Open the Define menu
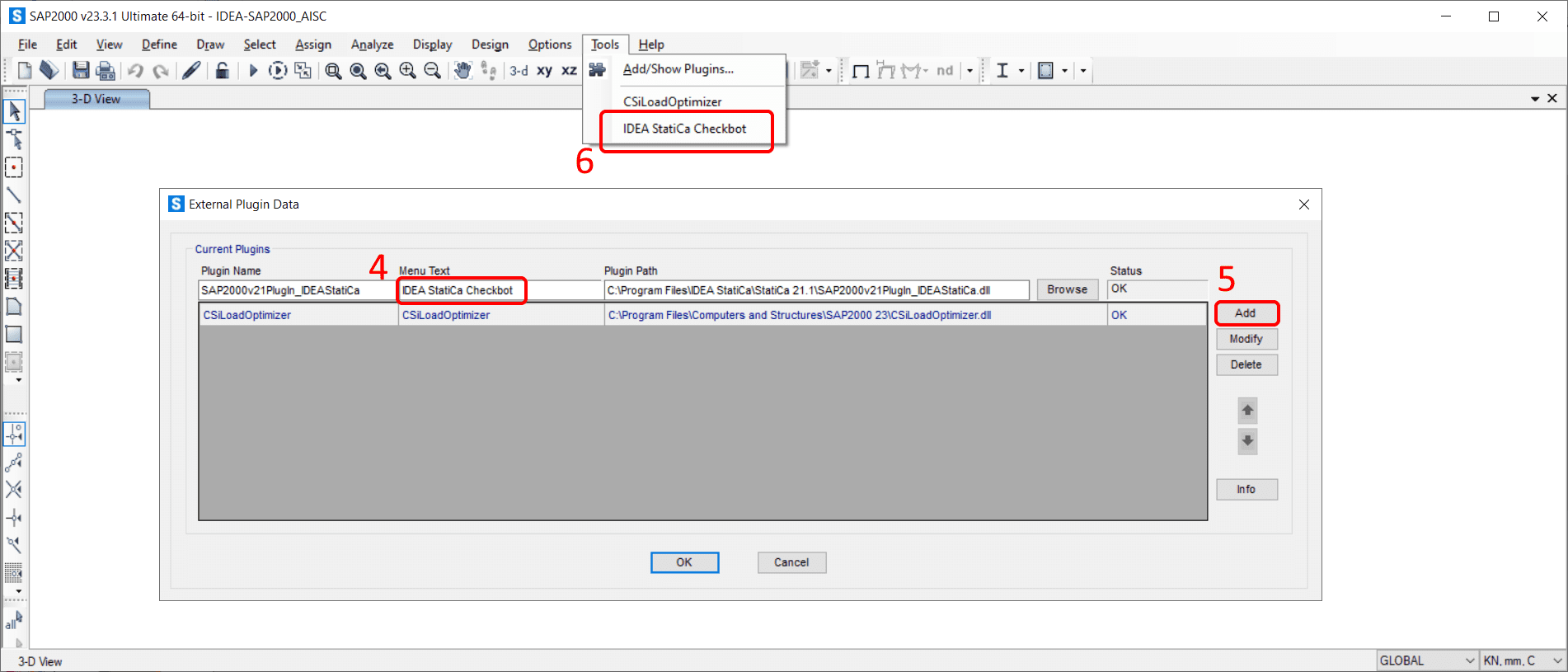1568x672 pixels. coord(159,45)
